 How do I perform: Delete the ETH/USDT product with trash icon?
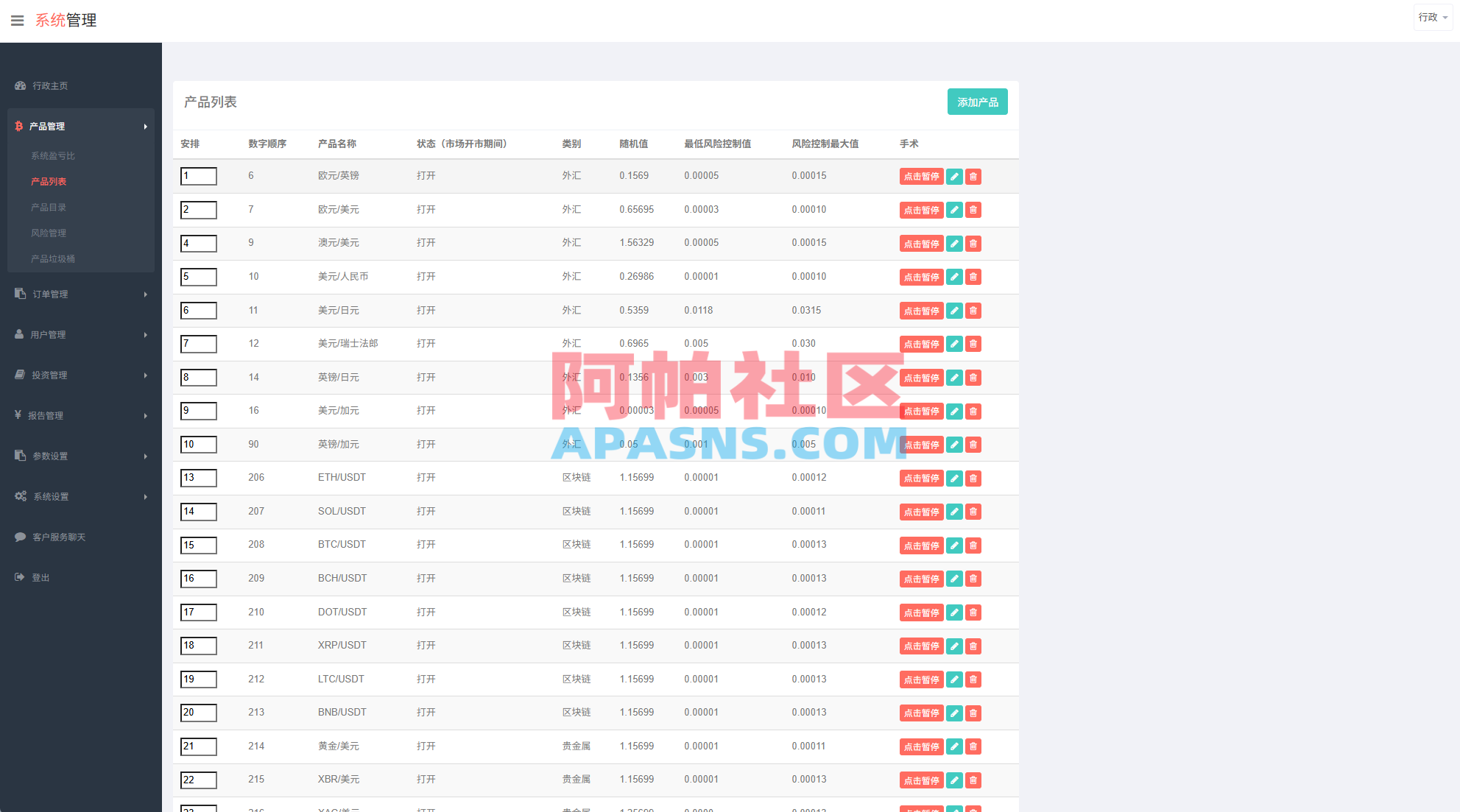[x=973, y=478]
